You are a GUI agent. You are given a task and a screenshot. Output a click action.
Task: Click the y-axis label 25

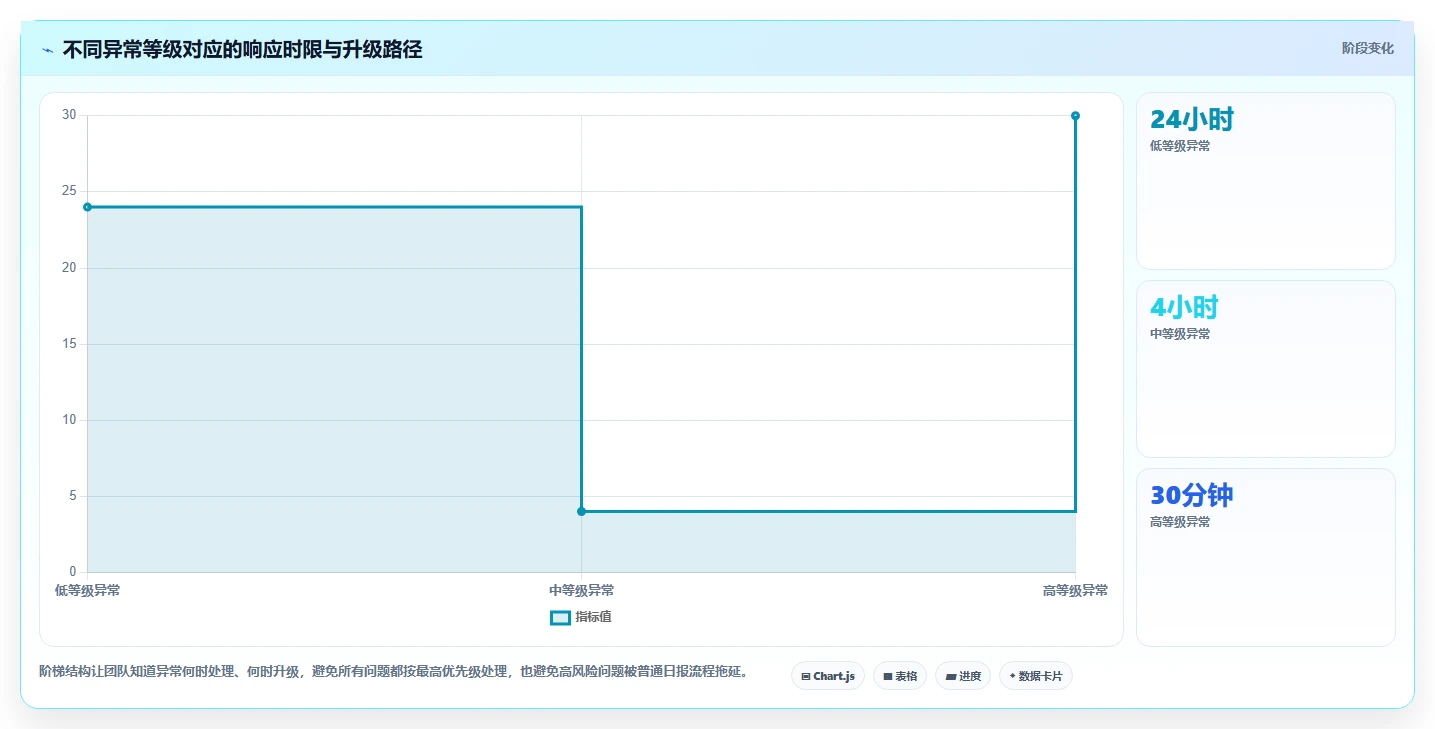point(69,192)
